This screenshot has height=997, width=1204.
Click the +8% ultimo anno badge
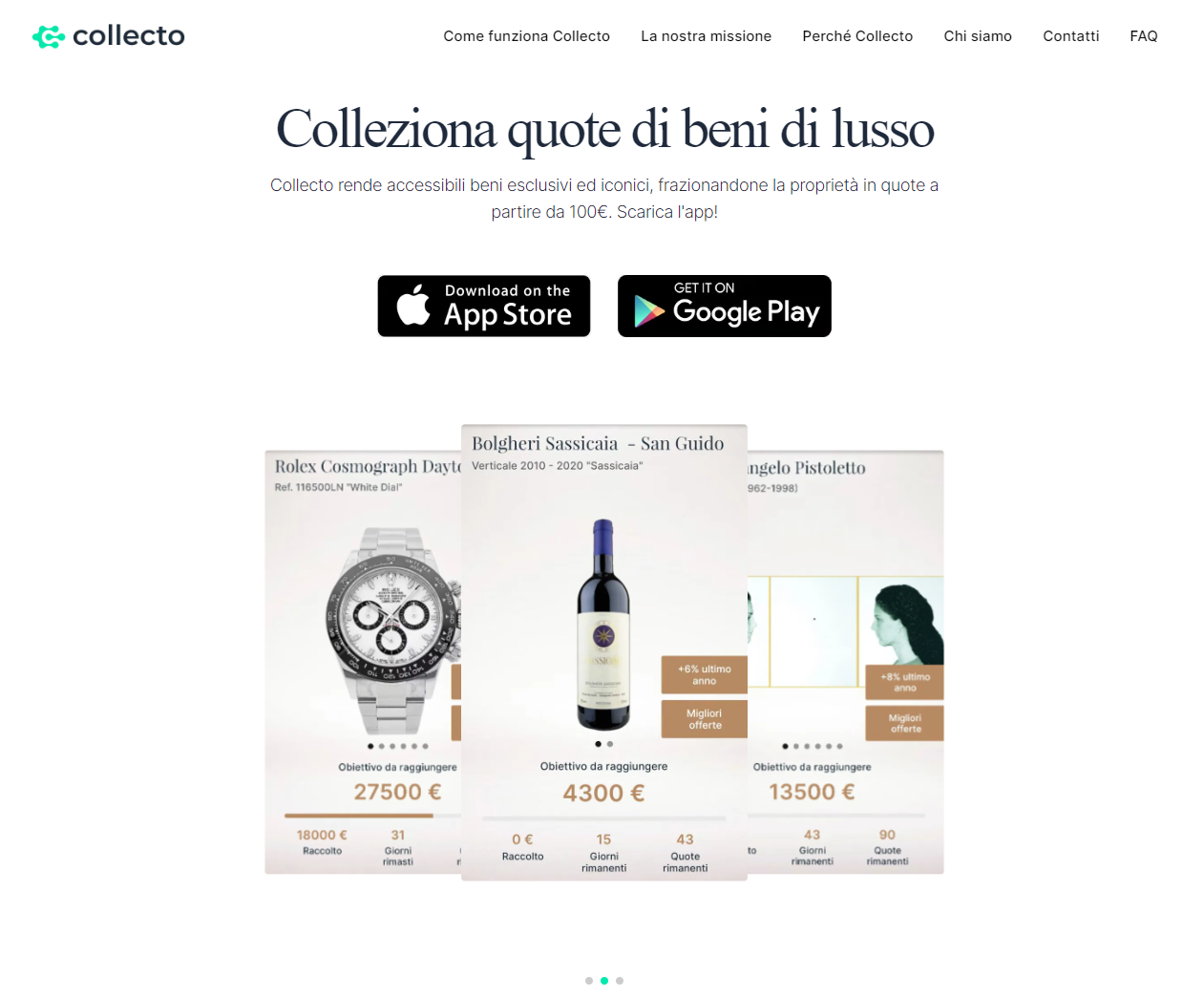coord(904,682)
